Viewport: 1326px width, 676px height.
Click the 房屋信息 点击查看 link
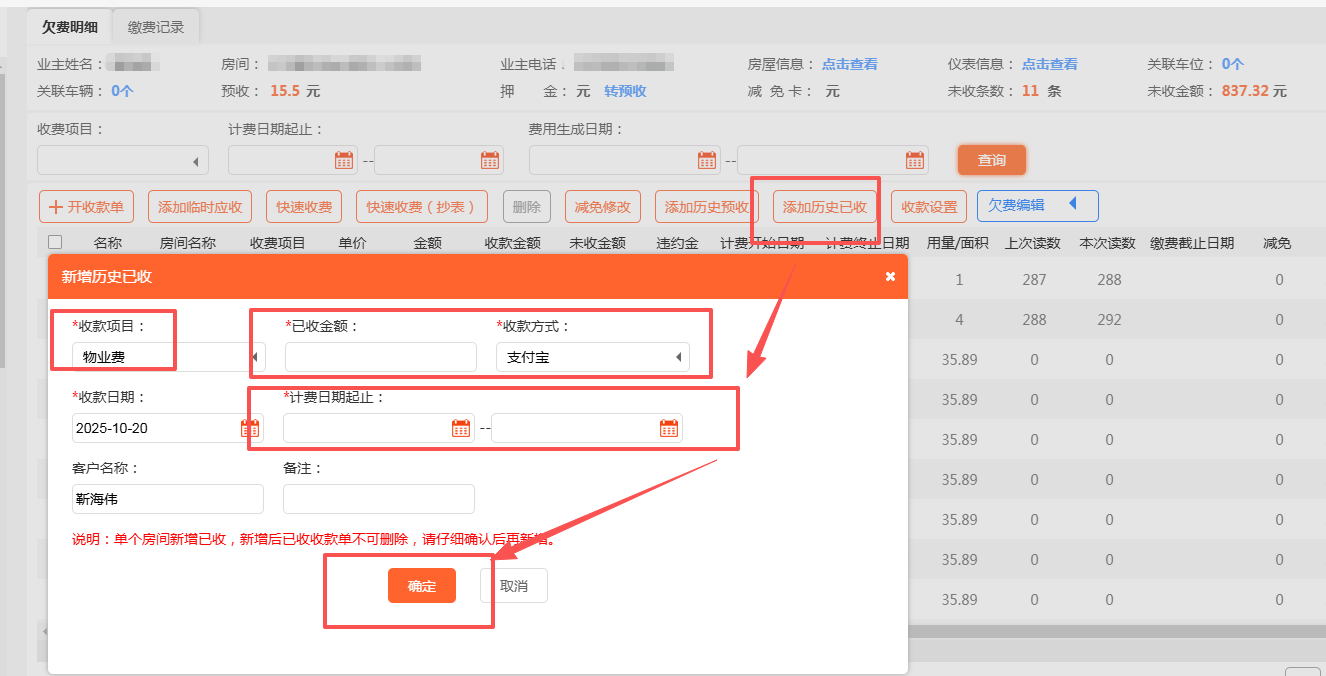(x=849, y=64)
